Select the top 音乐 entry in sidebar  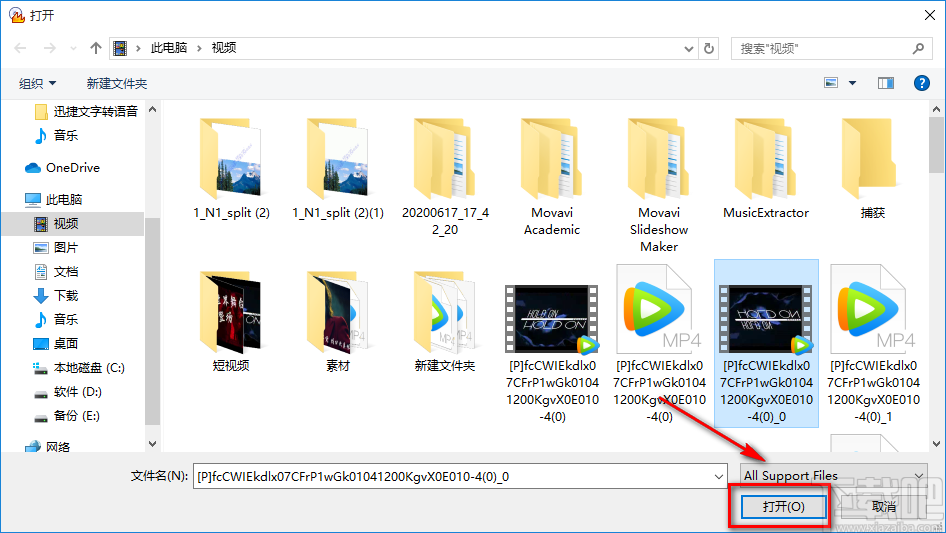tap(56, 135)
